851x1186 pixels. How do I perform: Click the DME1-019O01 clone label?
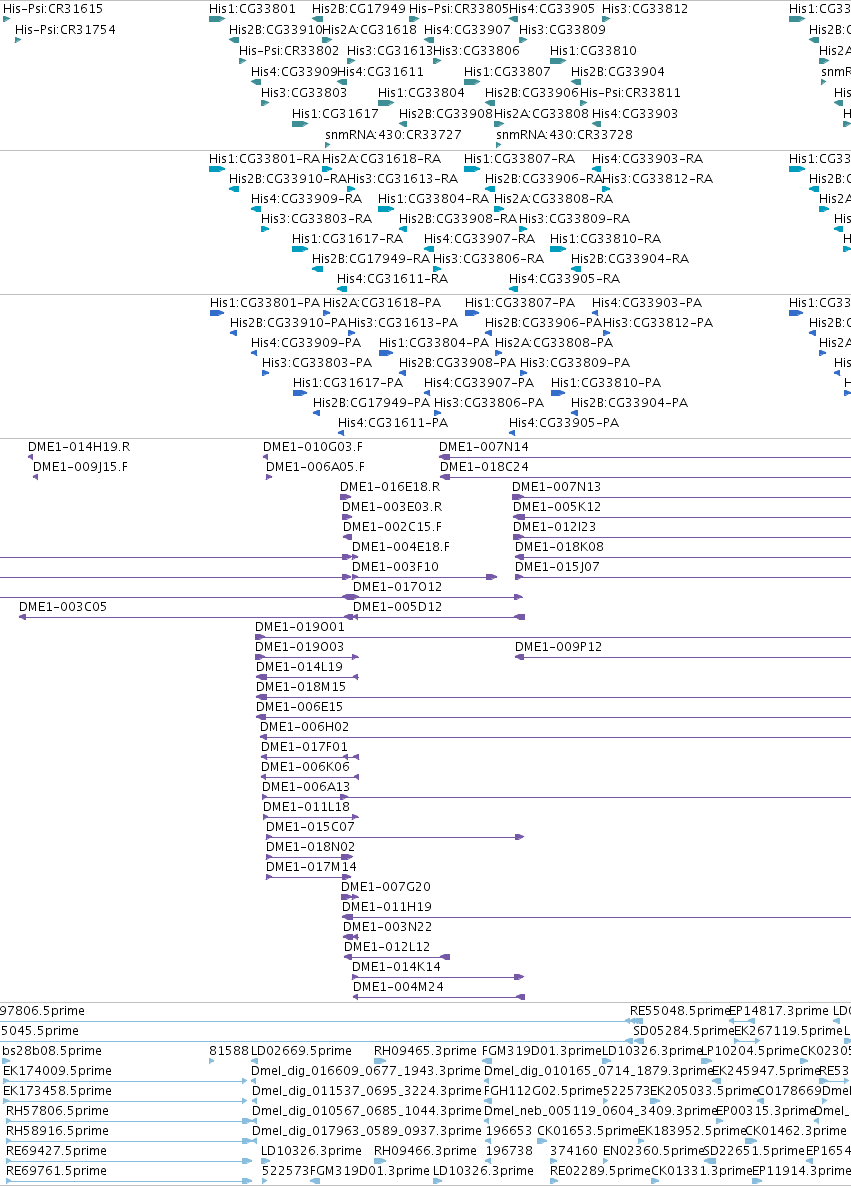point(300,627)
